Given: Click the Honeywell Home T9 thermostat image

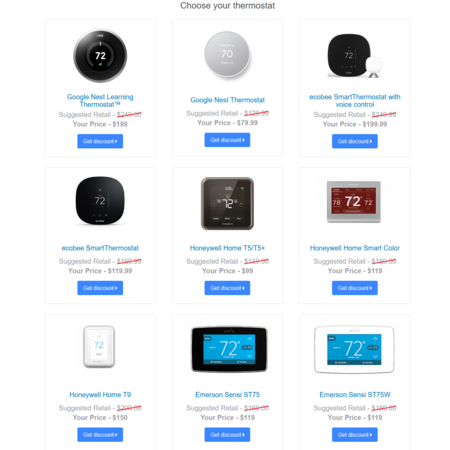Looking at the screenshot, I should point(99,347).
